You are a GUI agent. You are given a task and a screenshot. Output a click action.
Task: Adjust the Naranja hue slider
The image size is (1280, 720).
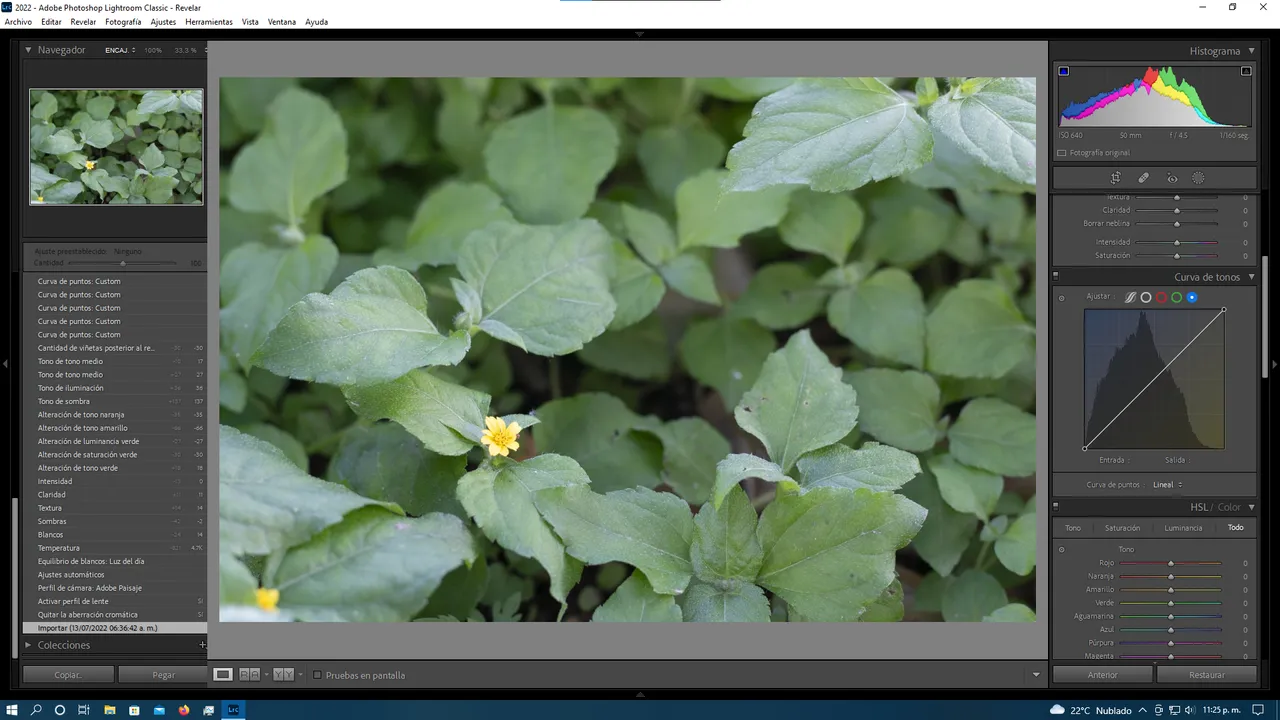1171,577
